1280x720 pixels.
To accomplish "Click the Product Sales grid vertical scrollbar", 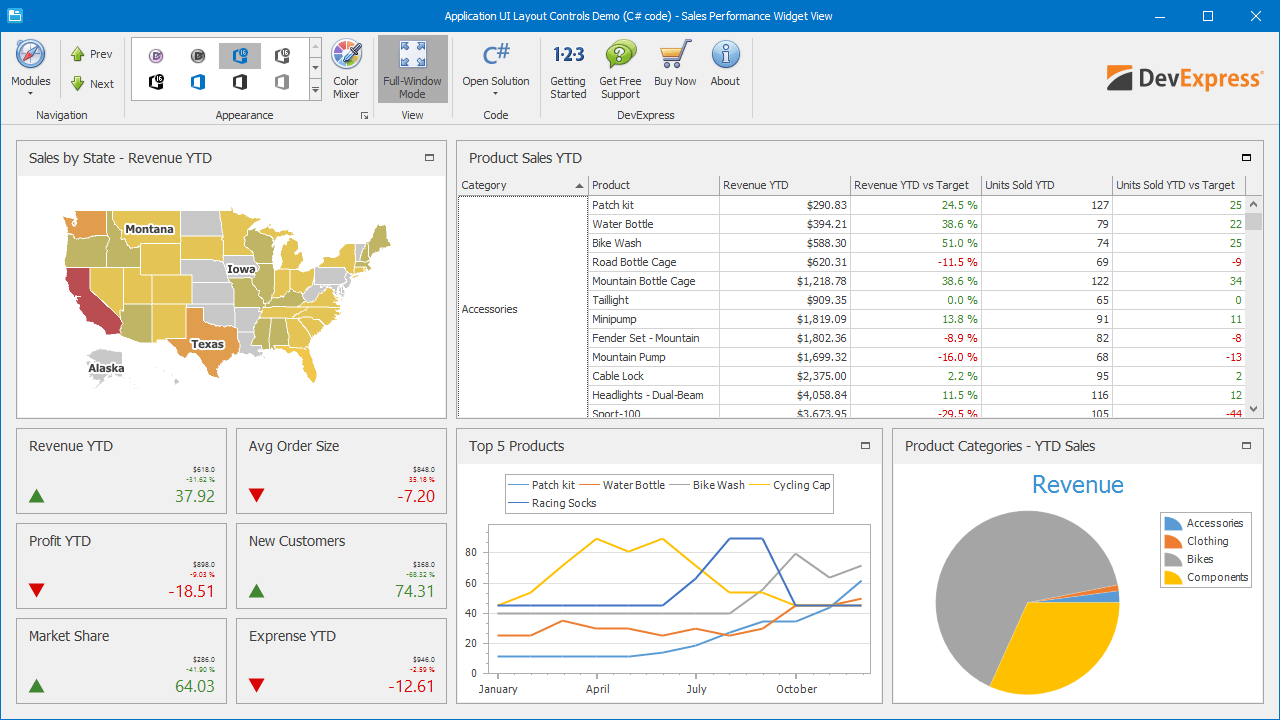I will 1253,300.
